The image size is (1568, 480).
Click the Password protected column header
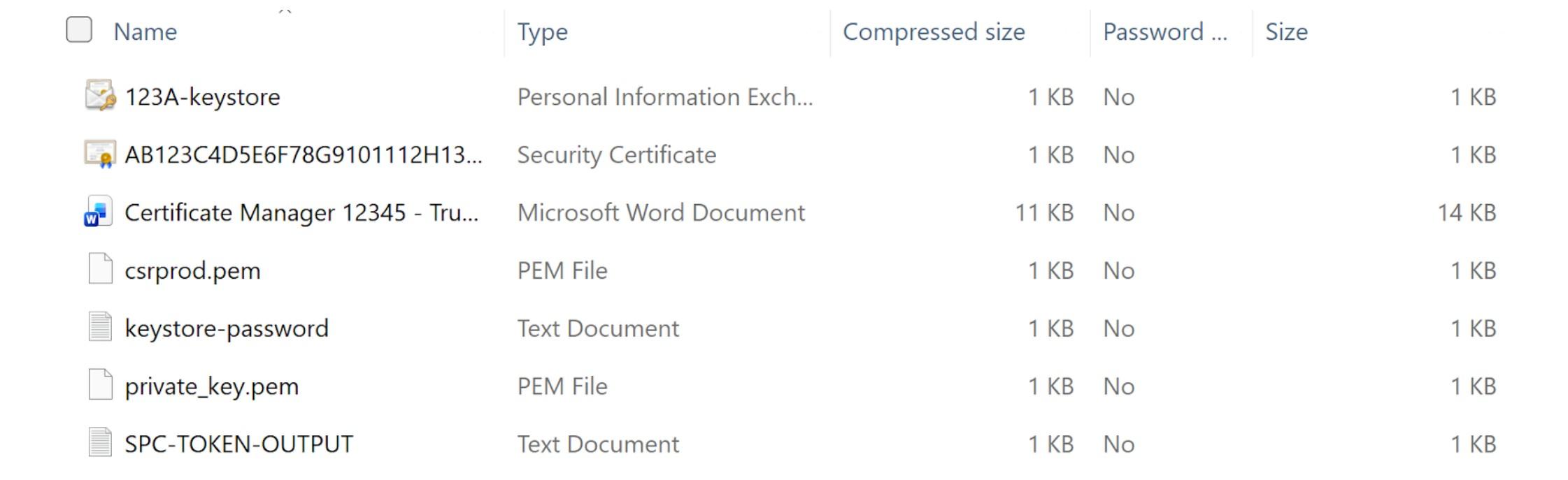coord(1164,32)
